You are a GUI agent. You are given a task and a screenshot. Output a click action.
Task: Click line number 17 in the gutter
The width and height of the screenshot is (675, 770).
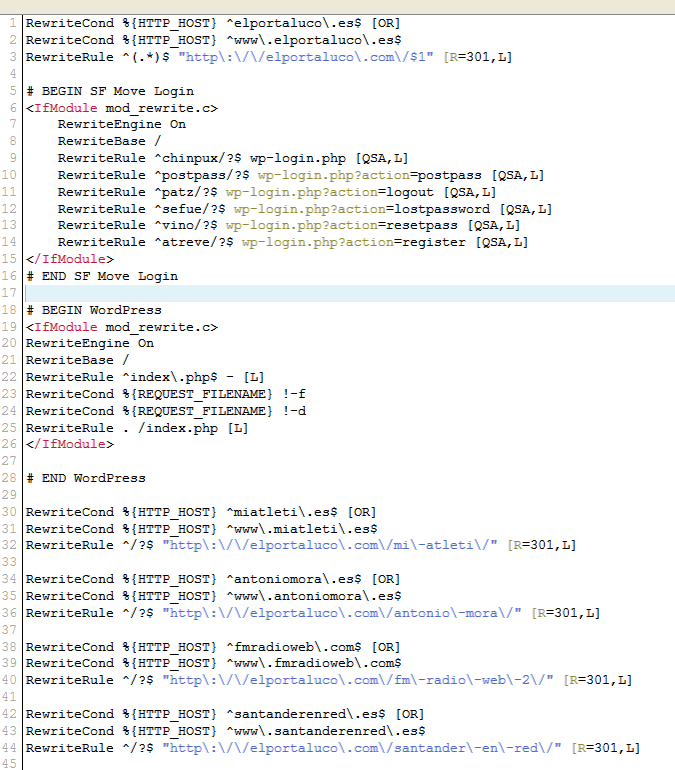pyautogui.click(x=9, y=293)
